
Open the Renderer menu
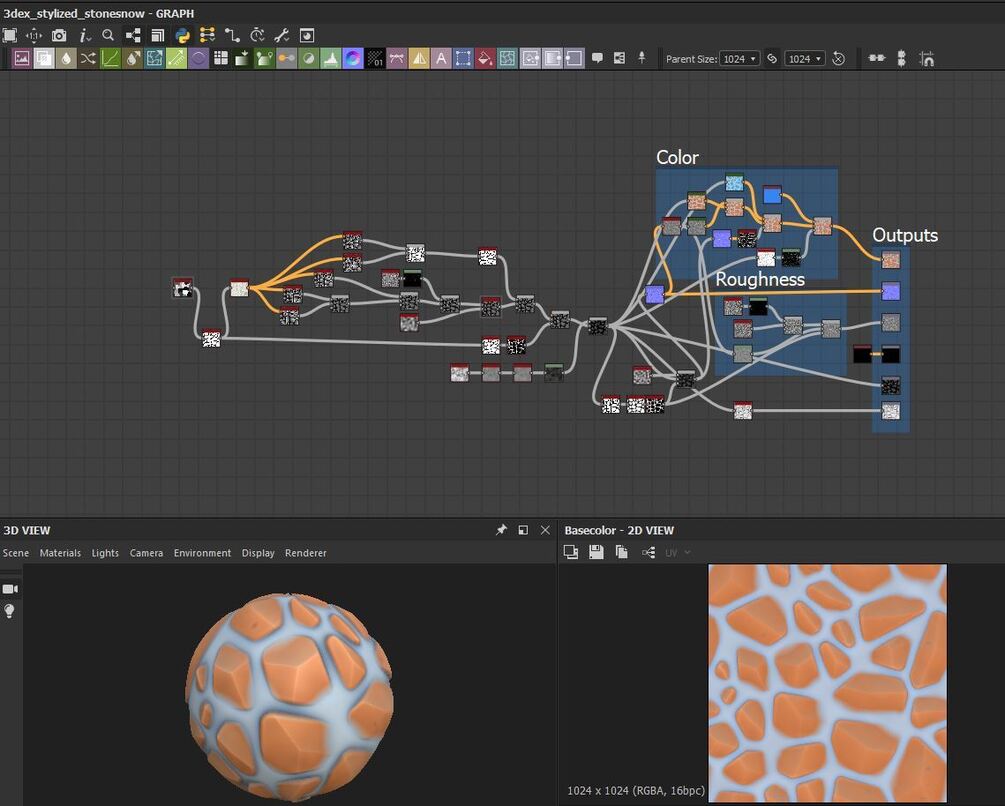305,553
